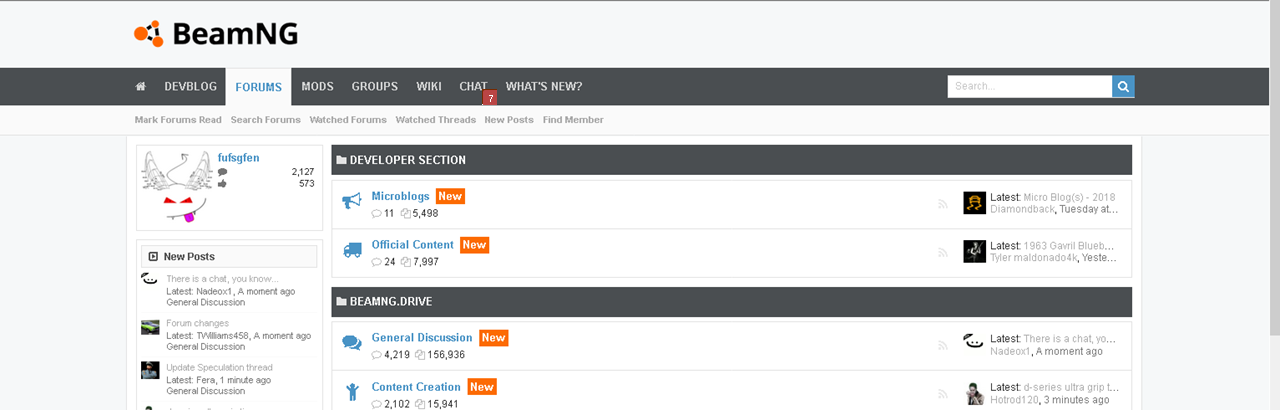The width and height of the screenshot is (1280, 410).
Task: Open the CHAT tab
Action: (x=473, y=87)
